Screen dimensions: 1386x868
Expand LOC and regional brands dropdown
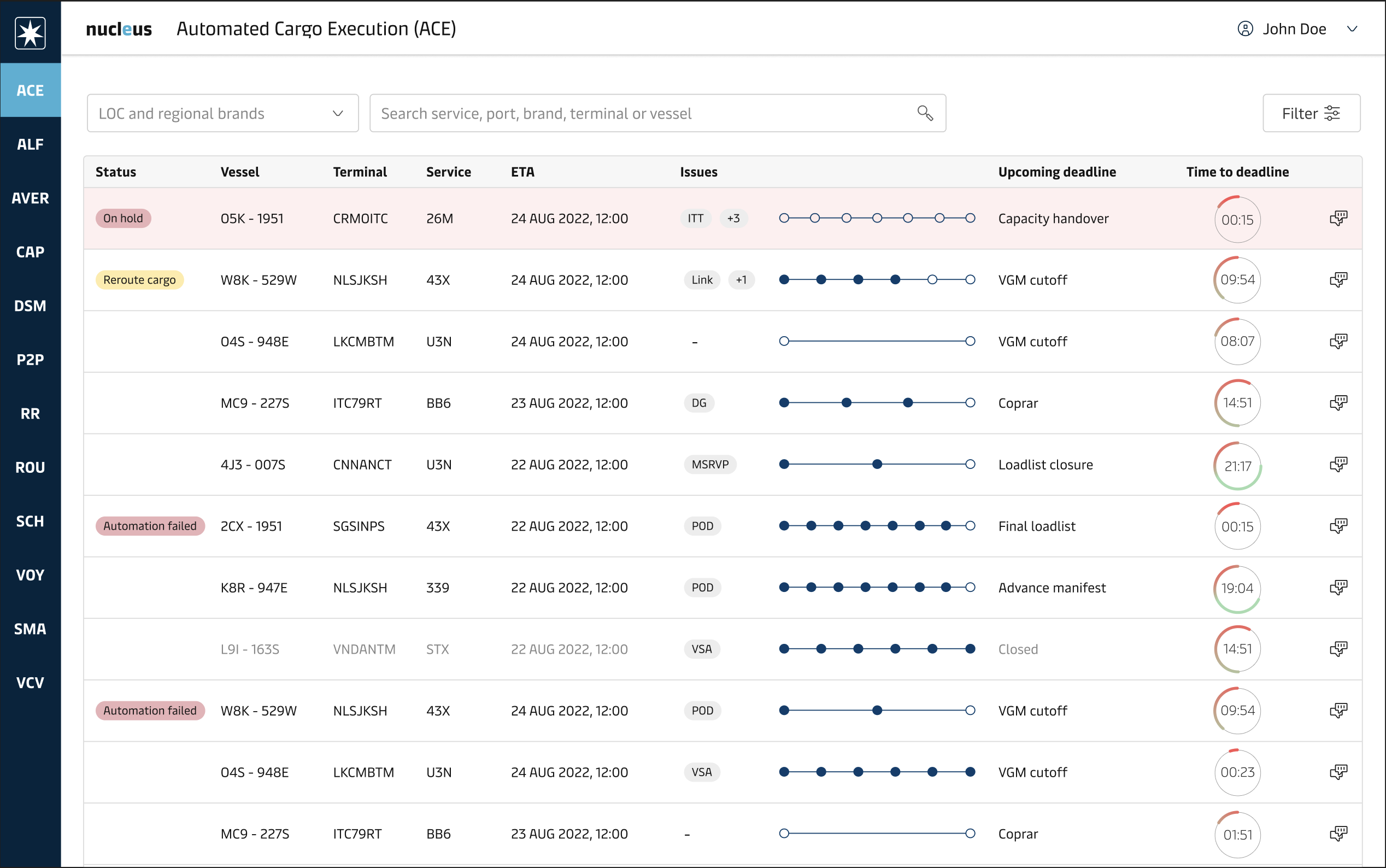[222, 113]
